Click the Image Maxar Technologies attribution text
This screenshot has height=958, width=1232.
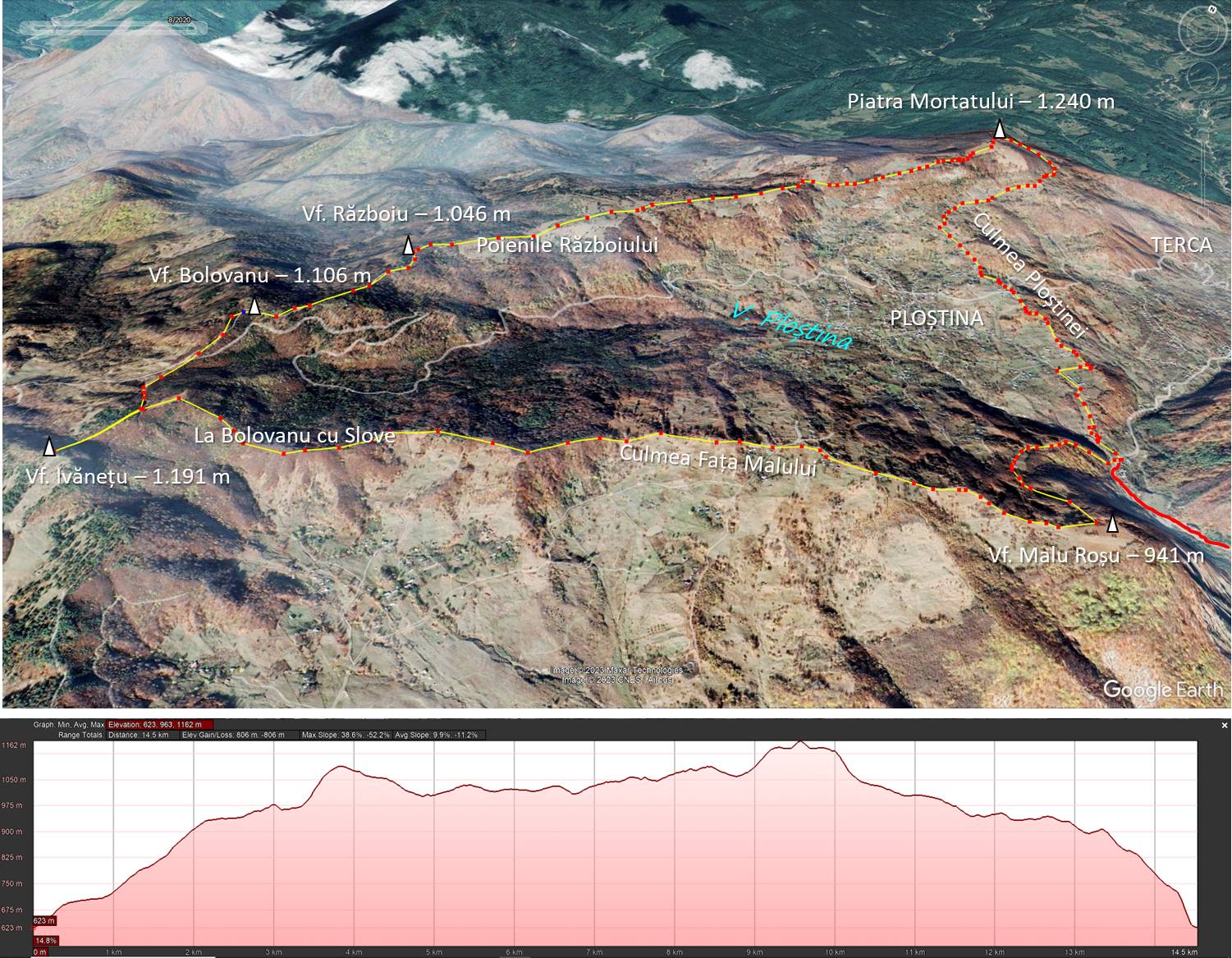616,670
